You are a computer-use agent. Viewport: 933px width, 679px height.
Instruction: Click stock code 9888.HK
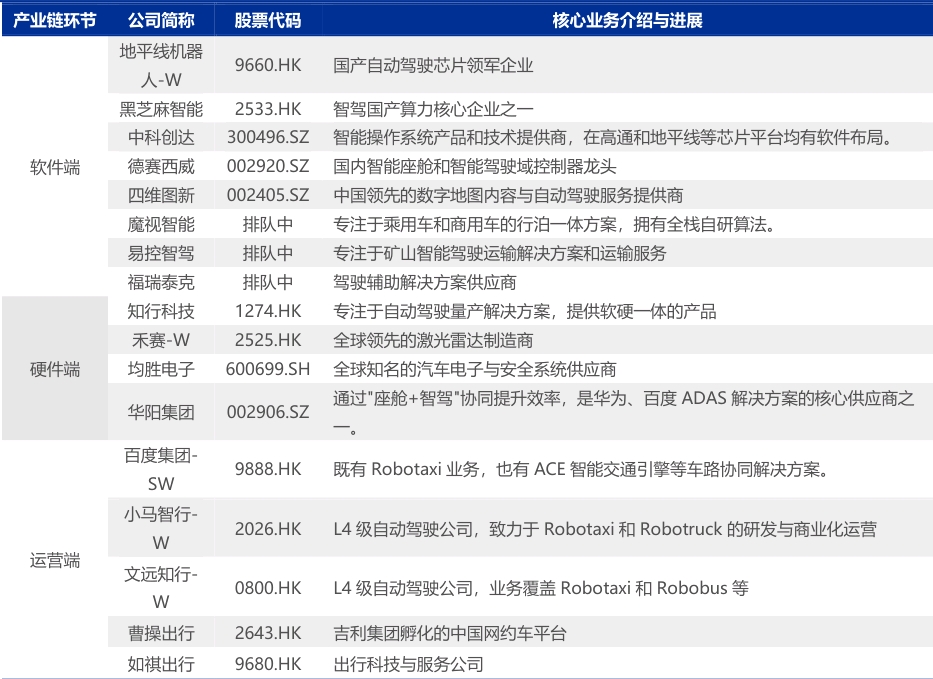[268, 469]
